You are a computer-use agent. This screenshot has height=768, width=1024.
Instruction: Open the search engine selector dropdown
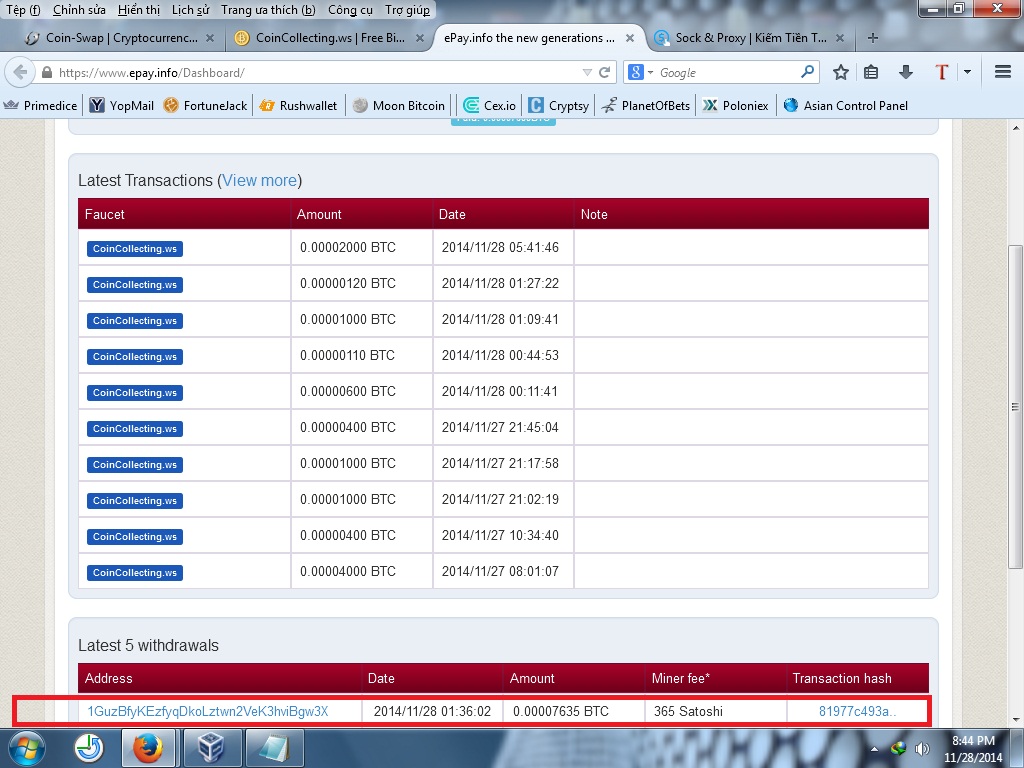[x=641, y=72]
